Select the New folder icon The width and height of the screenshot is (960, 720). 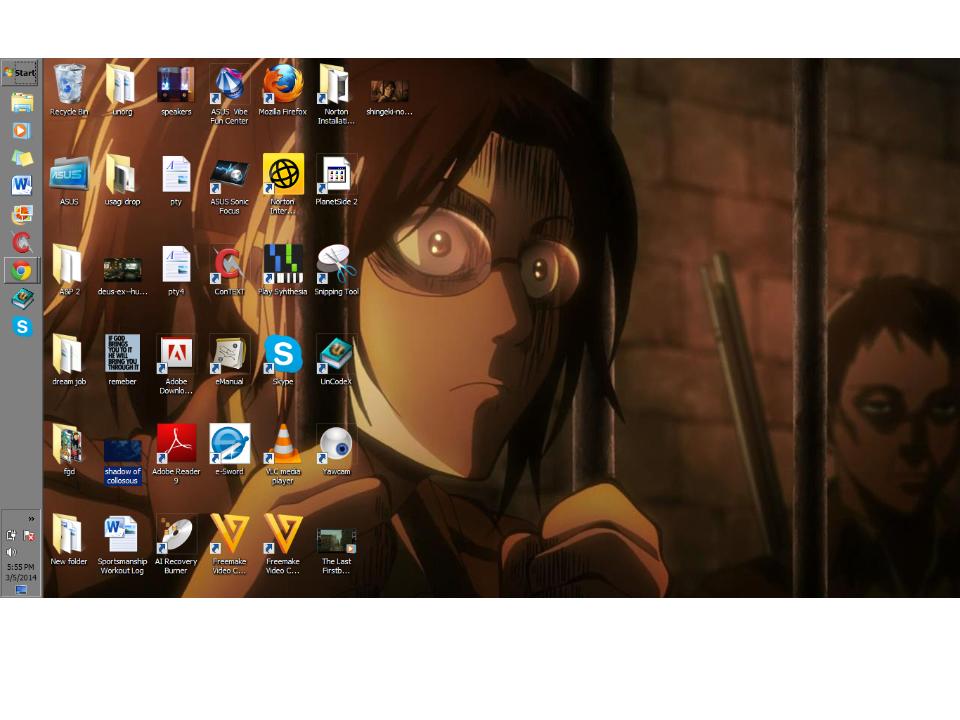pos(69,540)
